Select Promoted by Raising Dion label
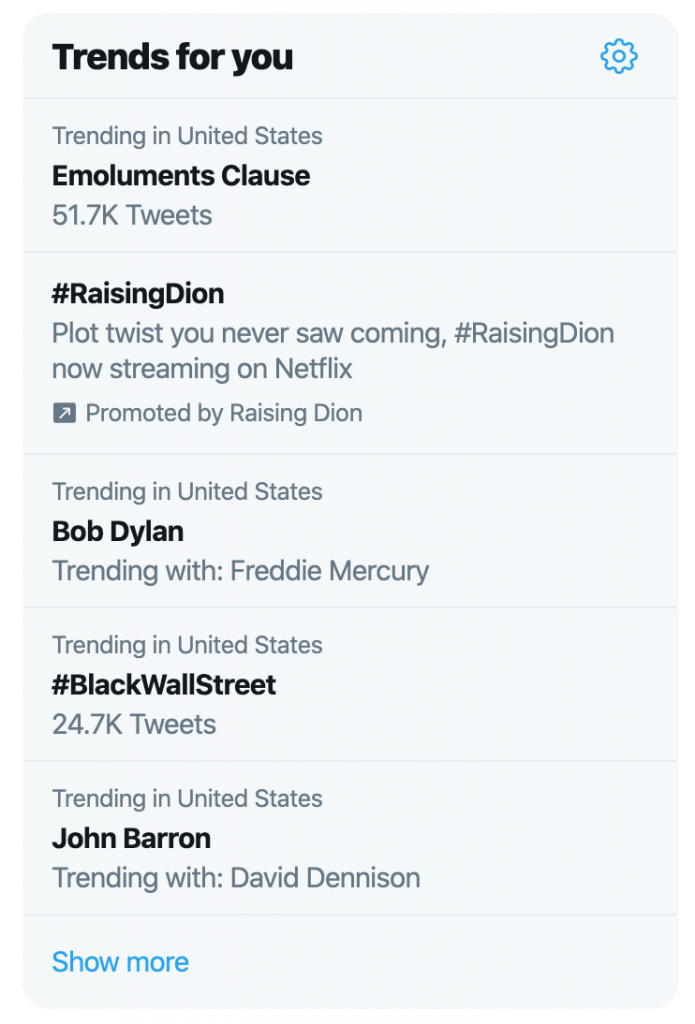The image size is (695, 1024). click(223, 413)
